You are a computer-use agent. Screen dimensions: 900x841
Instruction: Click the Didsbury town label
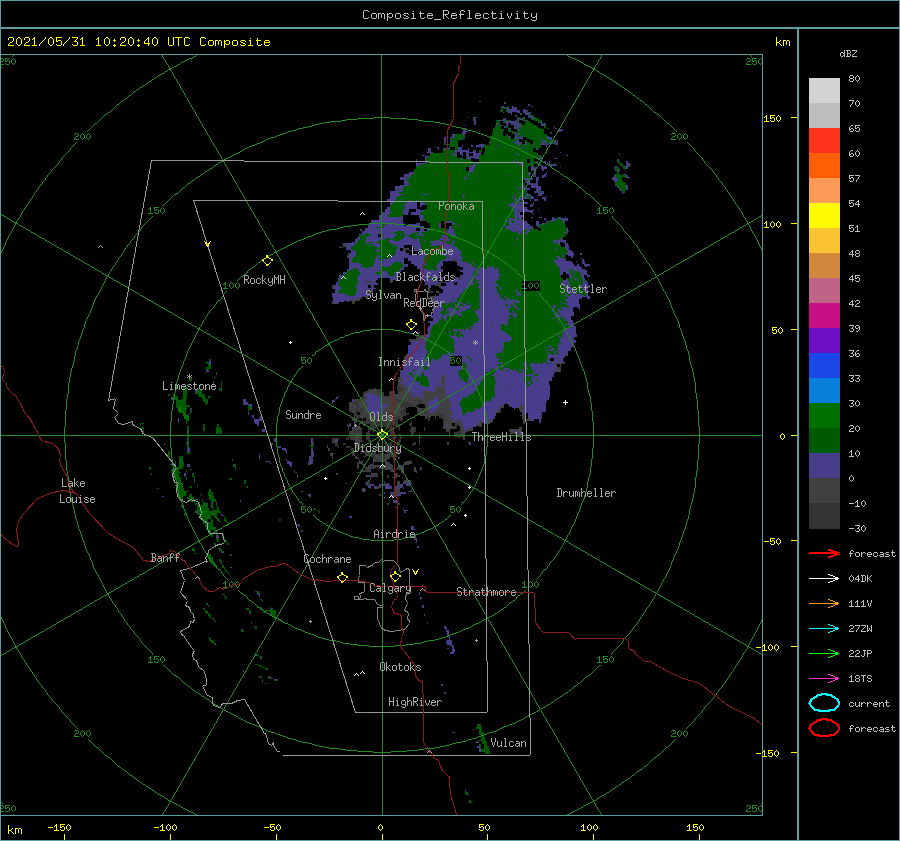[x=377, y=448]
